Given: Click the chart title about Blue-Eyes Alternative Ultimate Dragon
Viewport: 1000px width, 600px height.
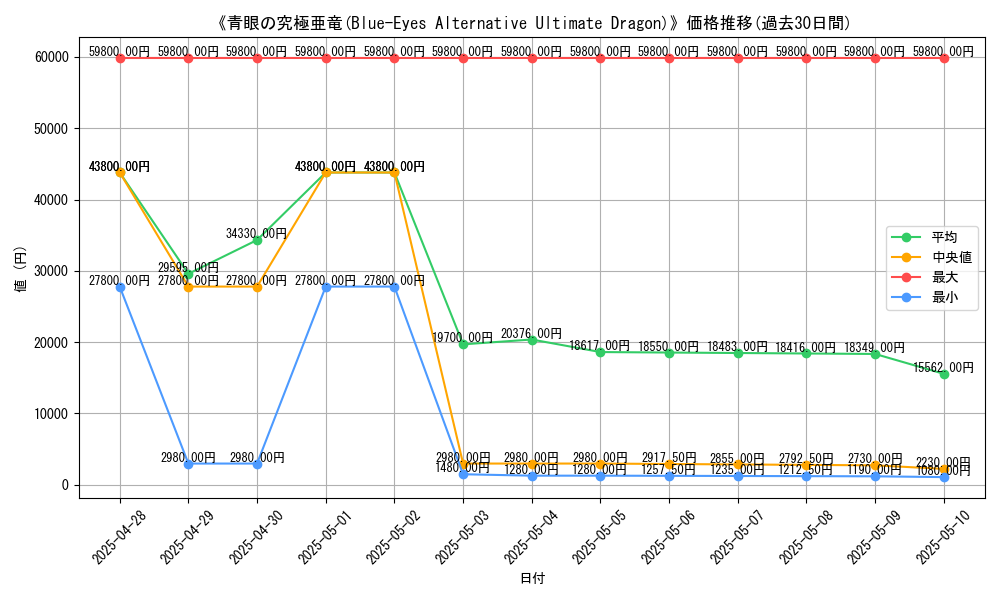Looking at the screenshot, I should [533, 24].
